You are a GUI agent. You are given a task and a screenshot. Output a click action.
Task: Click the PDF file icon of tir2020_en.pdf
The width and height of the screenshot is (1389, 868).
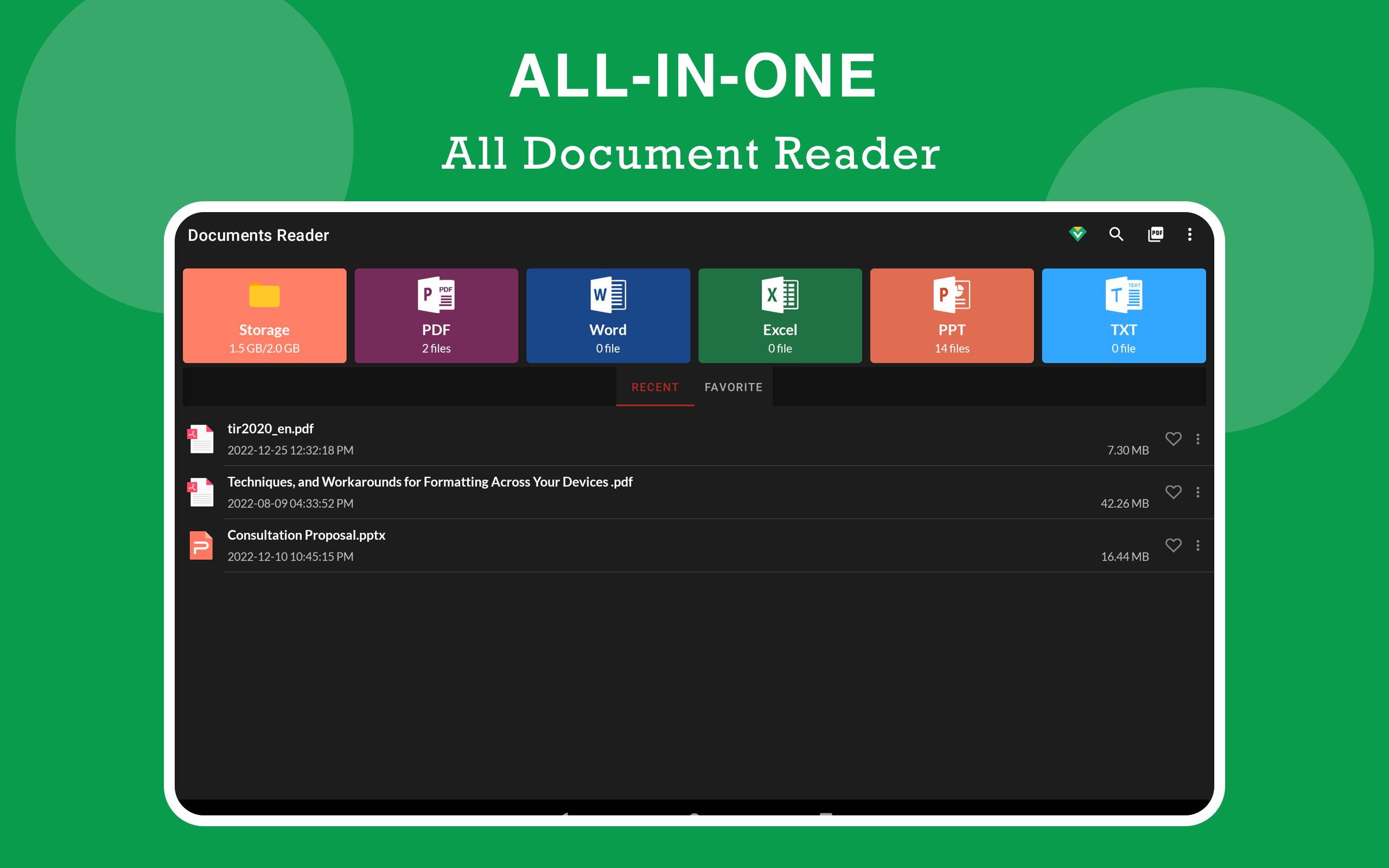(x=201, y=438)
